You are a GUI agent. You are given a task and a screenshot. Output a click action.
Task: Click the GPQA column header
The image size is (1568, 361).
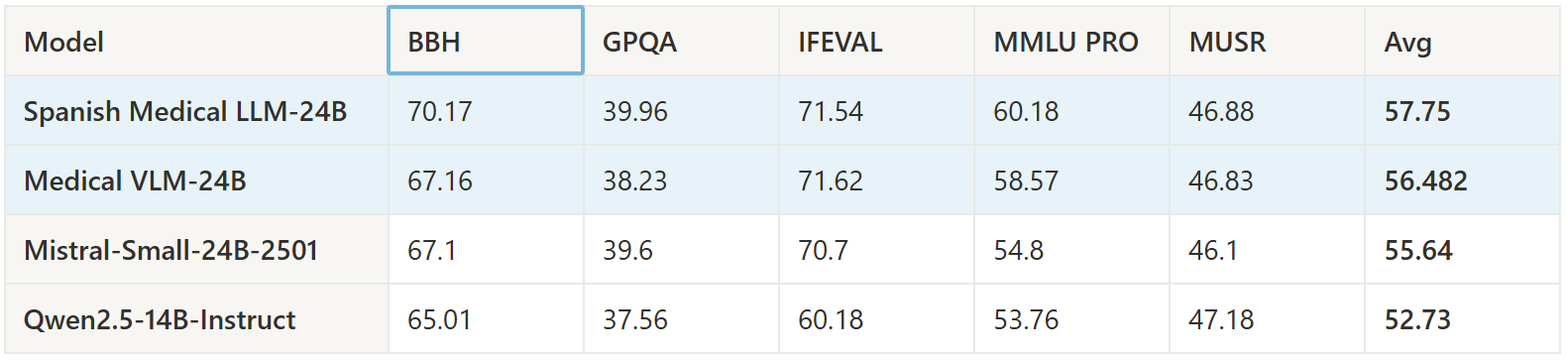(681, 41)
